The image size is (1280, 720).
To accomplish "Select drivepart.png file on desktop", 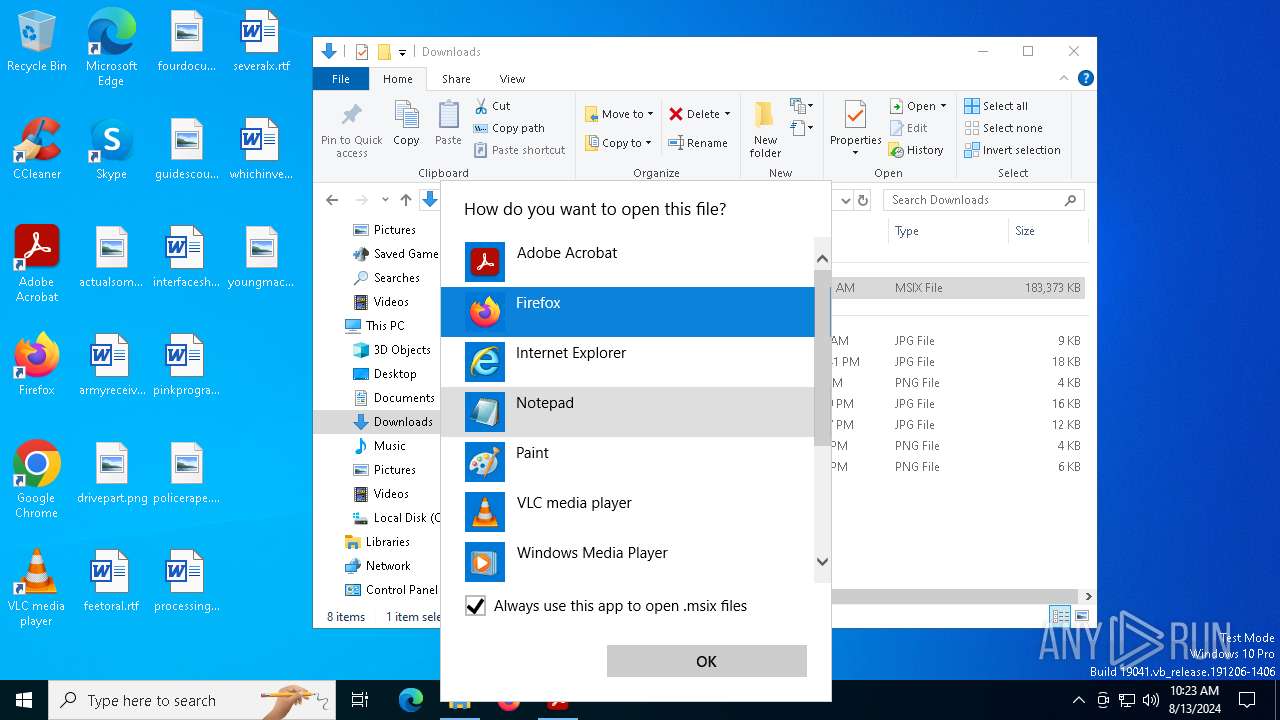I will (111, 473).
